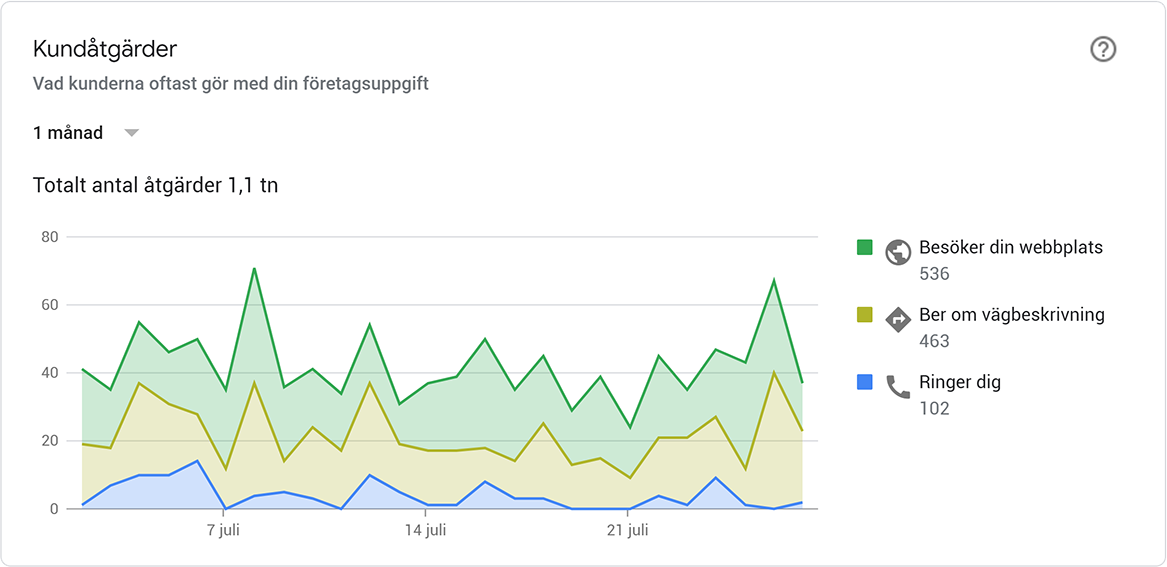Click the '21 juli' axis date label
This screenshot has height=567, width=1167.
[629, 531]
